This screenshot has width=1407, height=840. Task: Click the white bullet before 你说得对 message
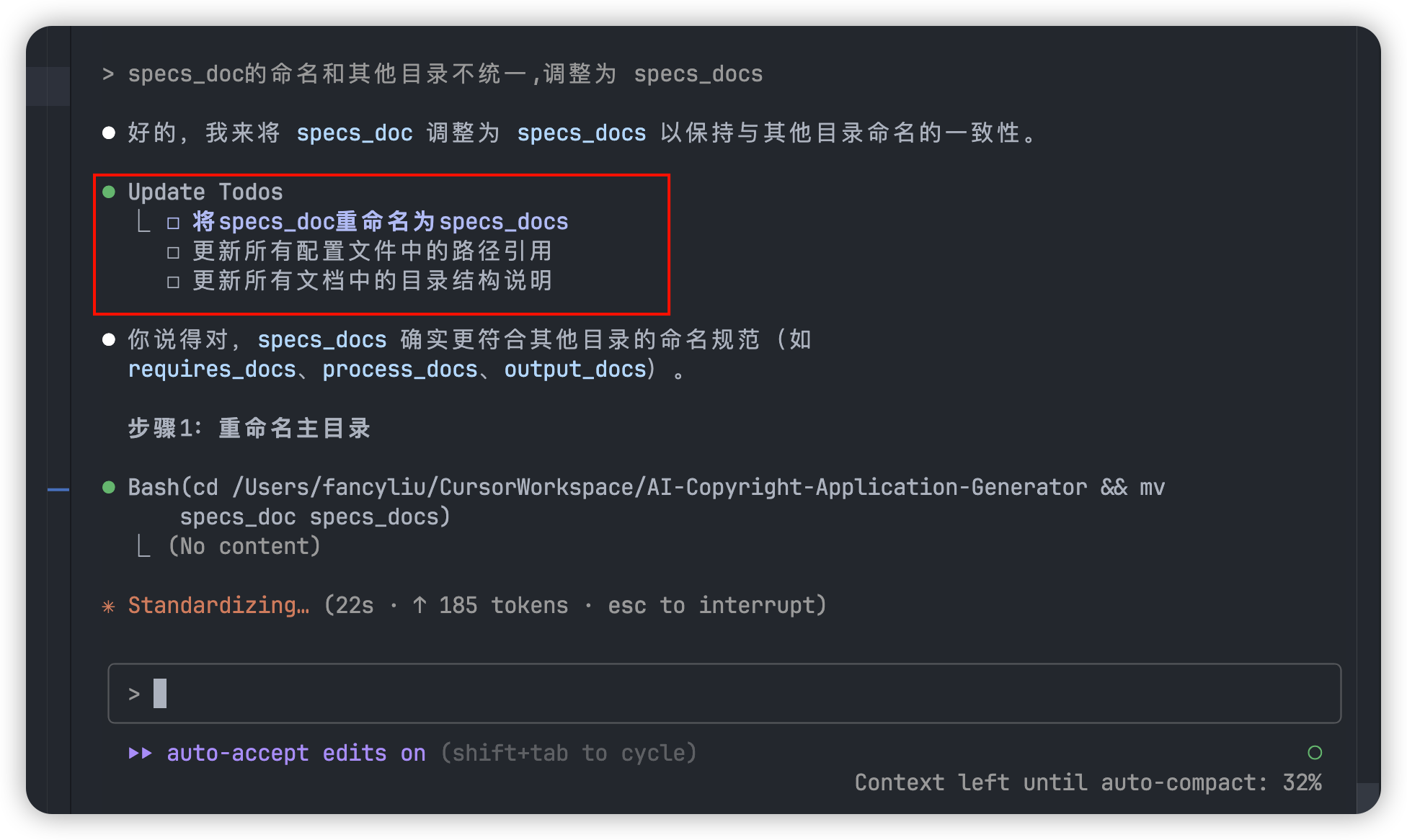pyautogui.click(x=109, y=339)
